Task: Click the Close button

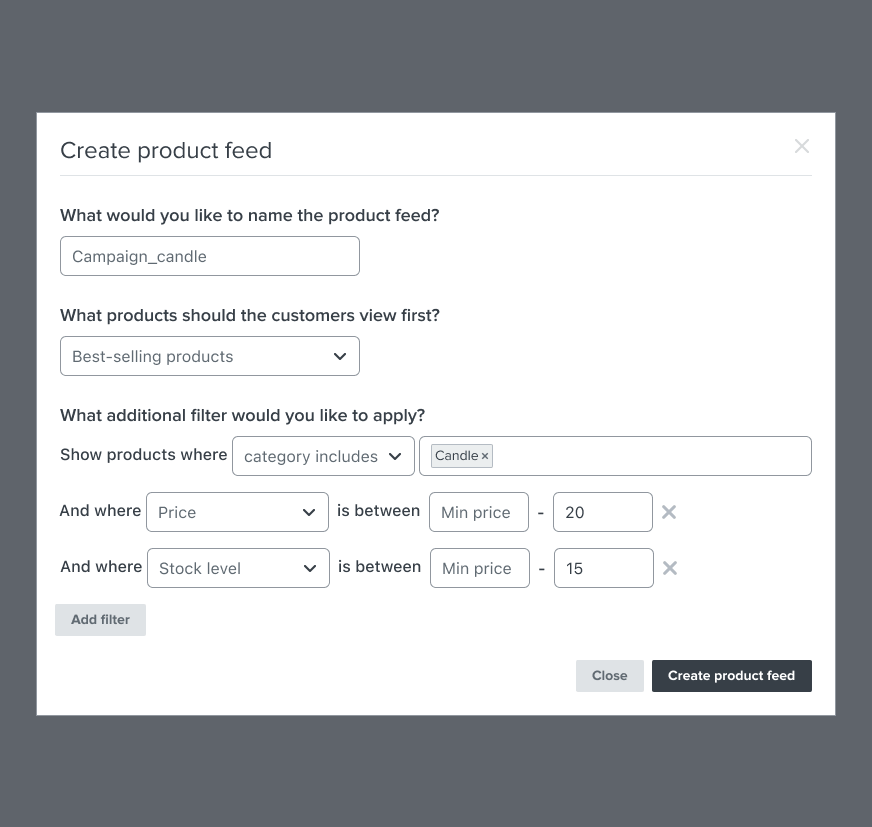Action: (609, 675)
